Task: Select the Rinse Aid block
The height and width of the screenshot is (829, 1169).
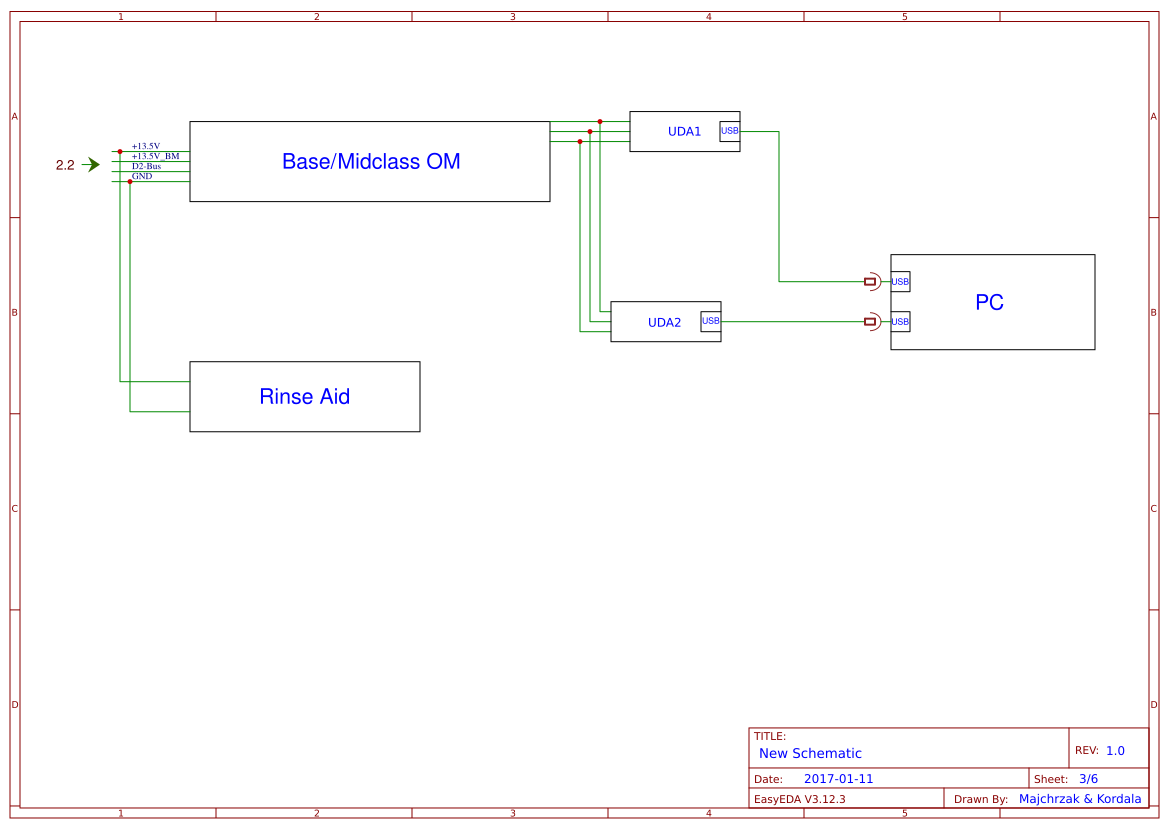Action: [304, 396]
